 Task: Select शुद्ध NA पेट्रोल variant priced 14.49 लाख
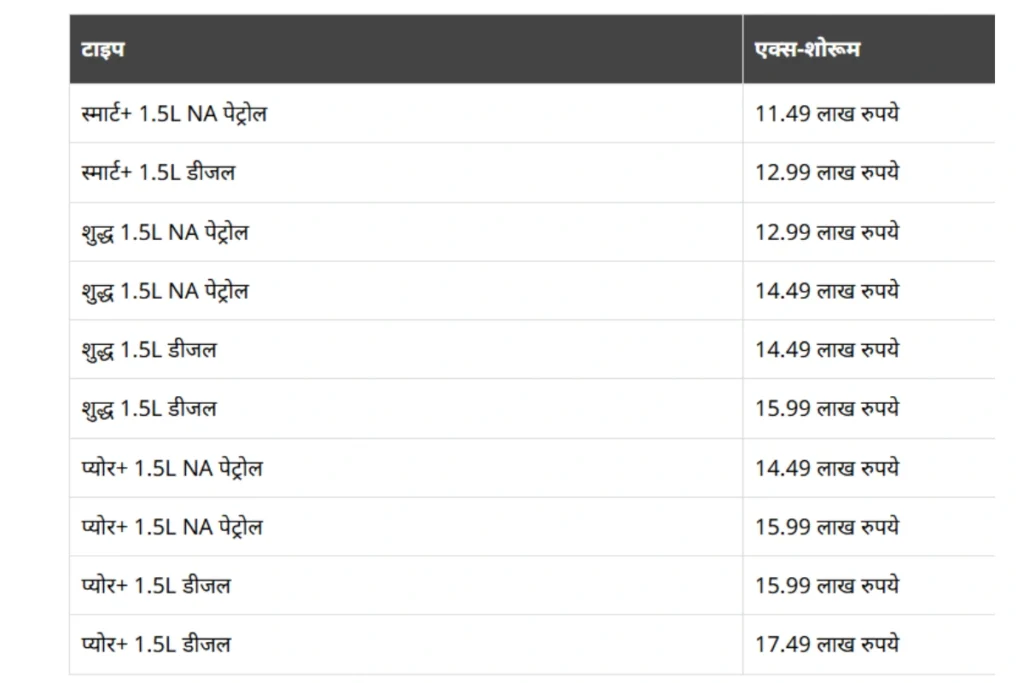click(165, 292)
